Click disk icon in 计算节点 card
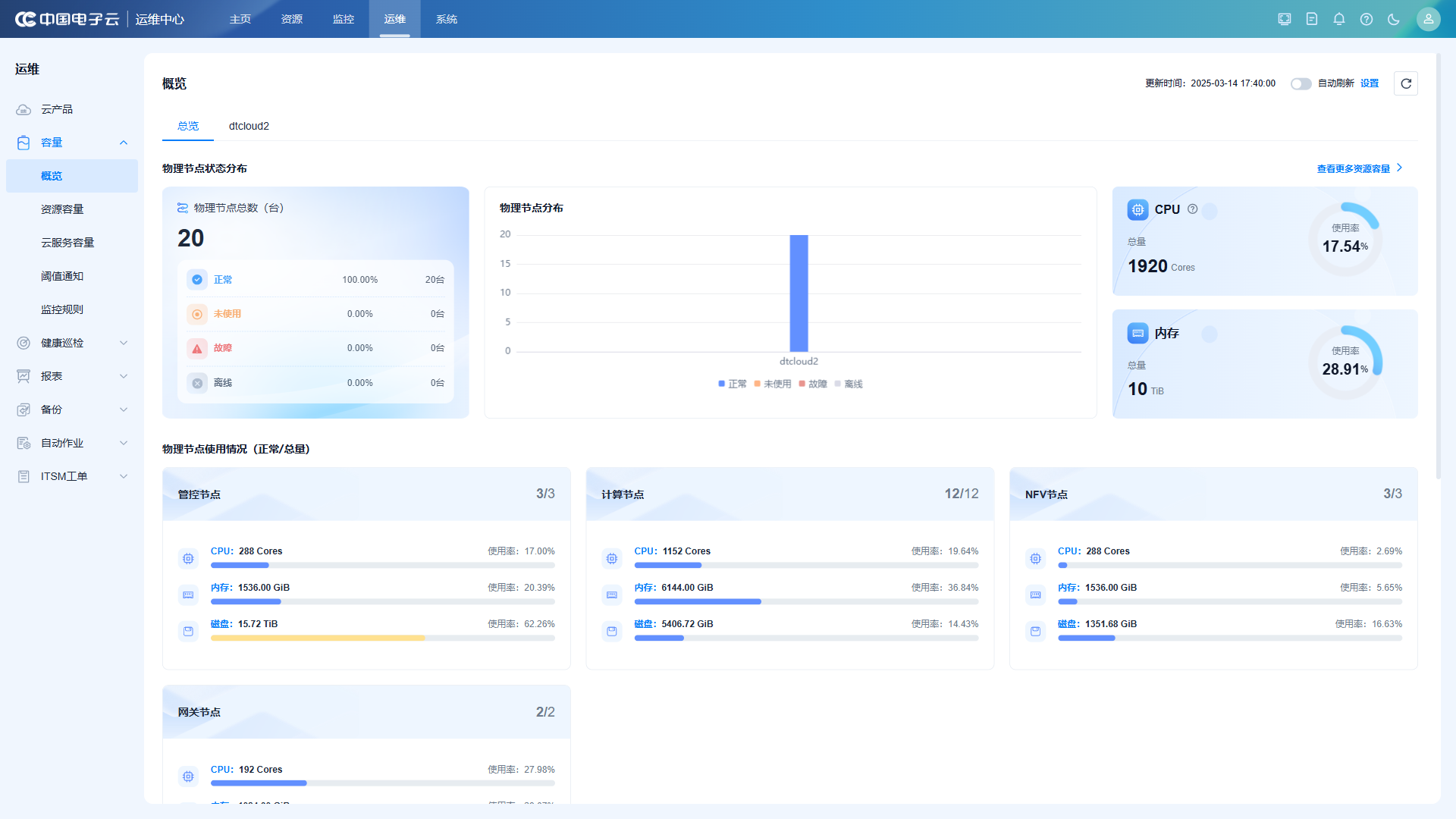Screen dimensions: 1456x819 pyautogui.click(x=612, y=631)
